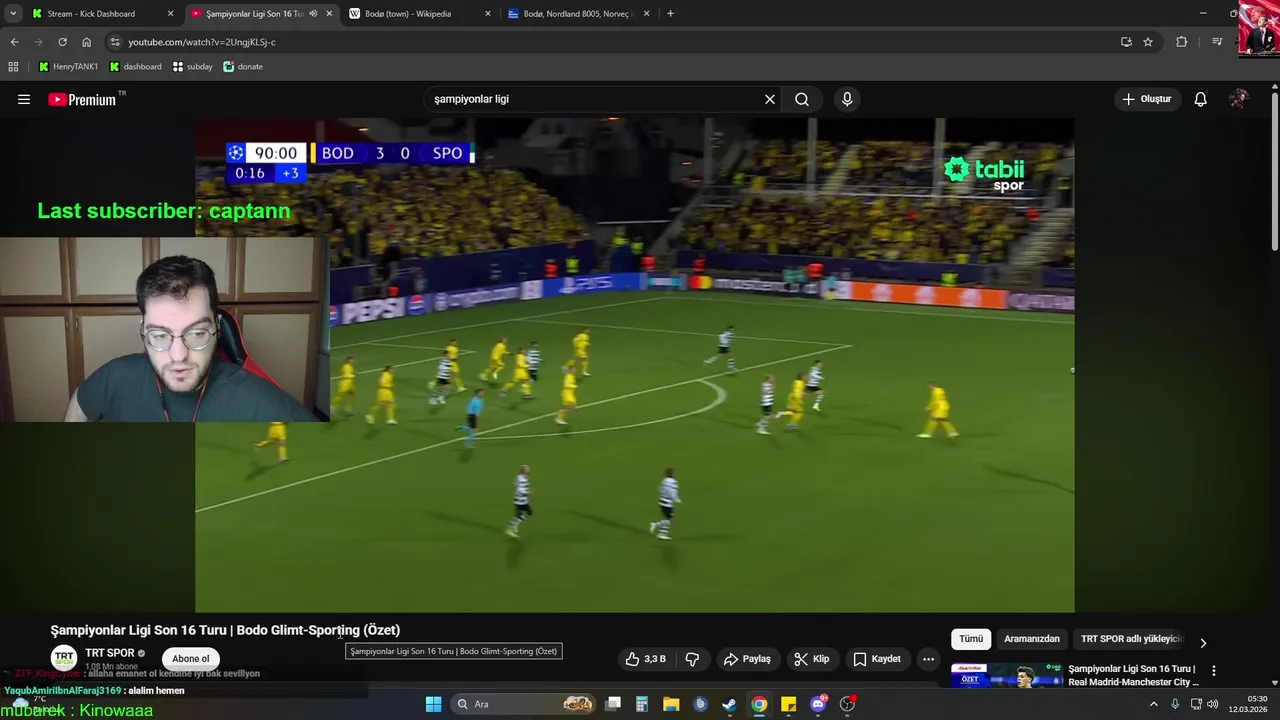This screenshot has height=720, width=1280.
Task: Go back in browser history
Action: (x=14, y=42)
